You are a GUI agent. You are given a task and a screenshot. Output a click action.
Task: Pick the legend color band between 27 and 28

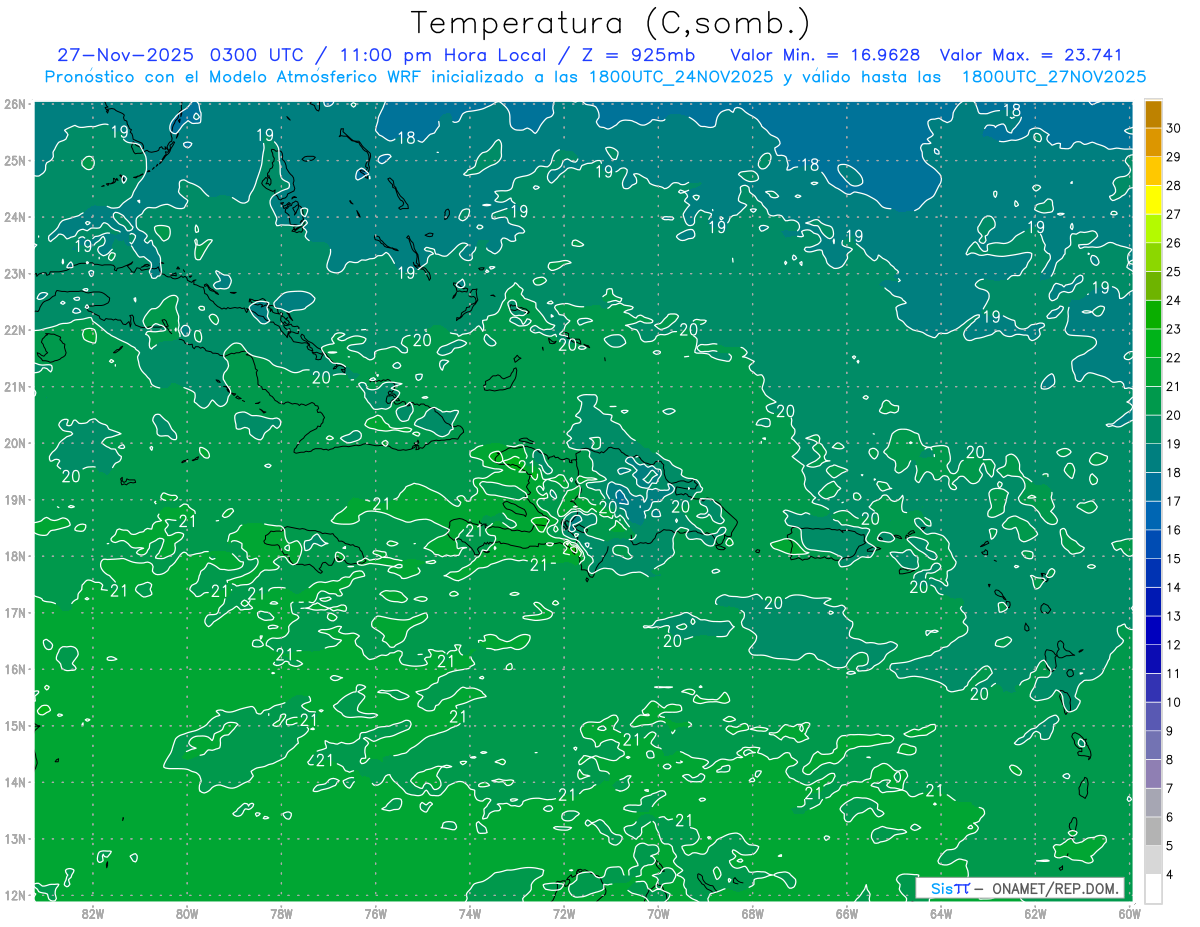pos(1153,200)
